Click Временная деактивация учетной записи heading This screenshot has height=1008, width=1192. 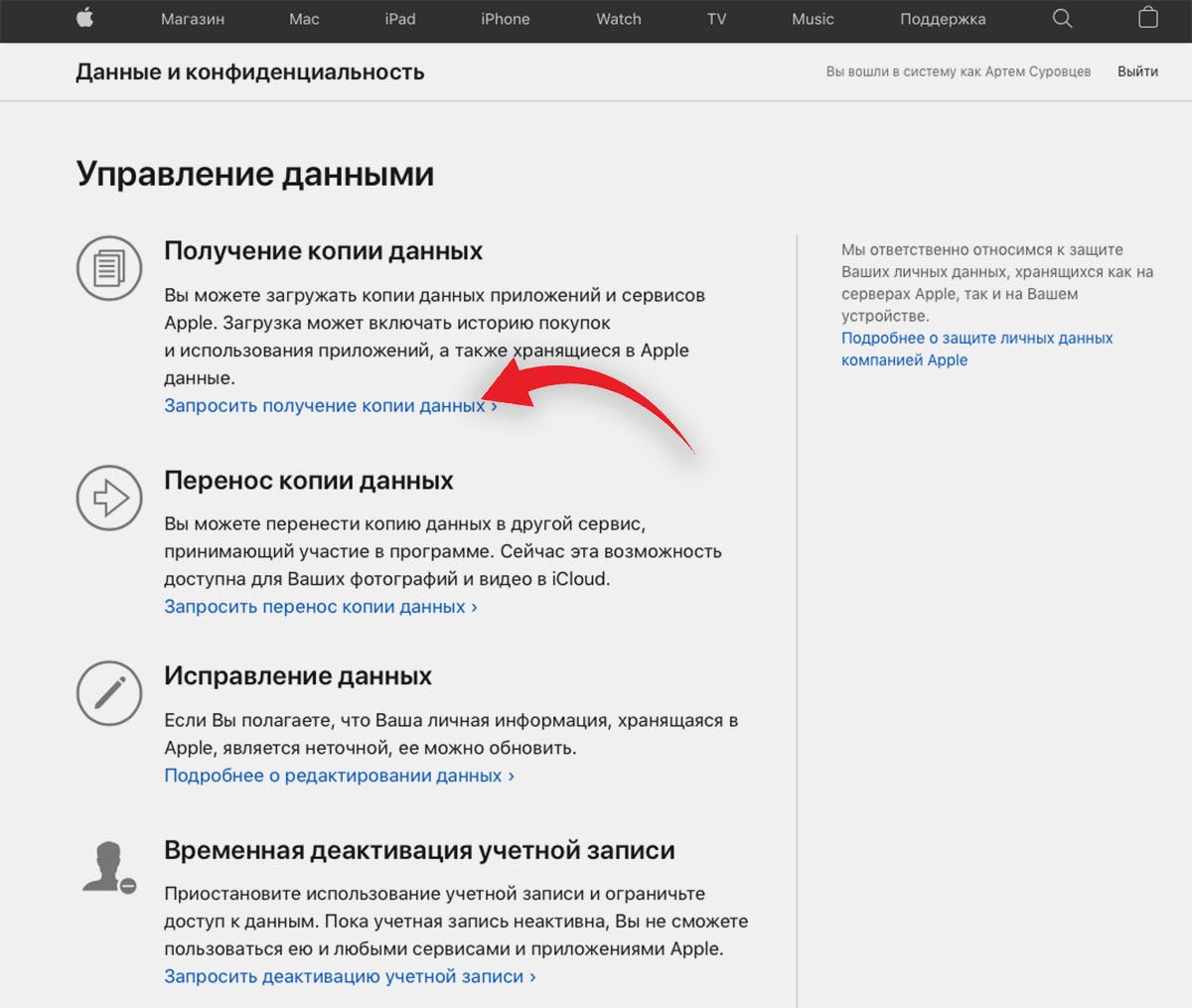tap(419, 850)
